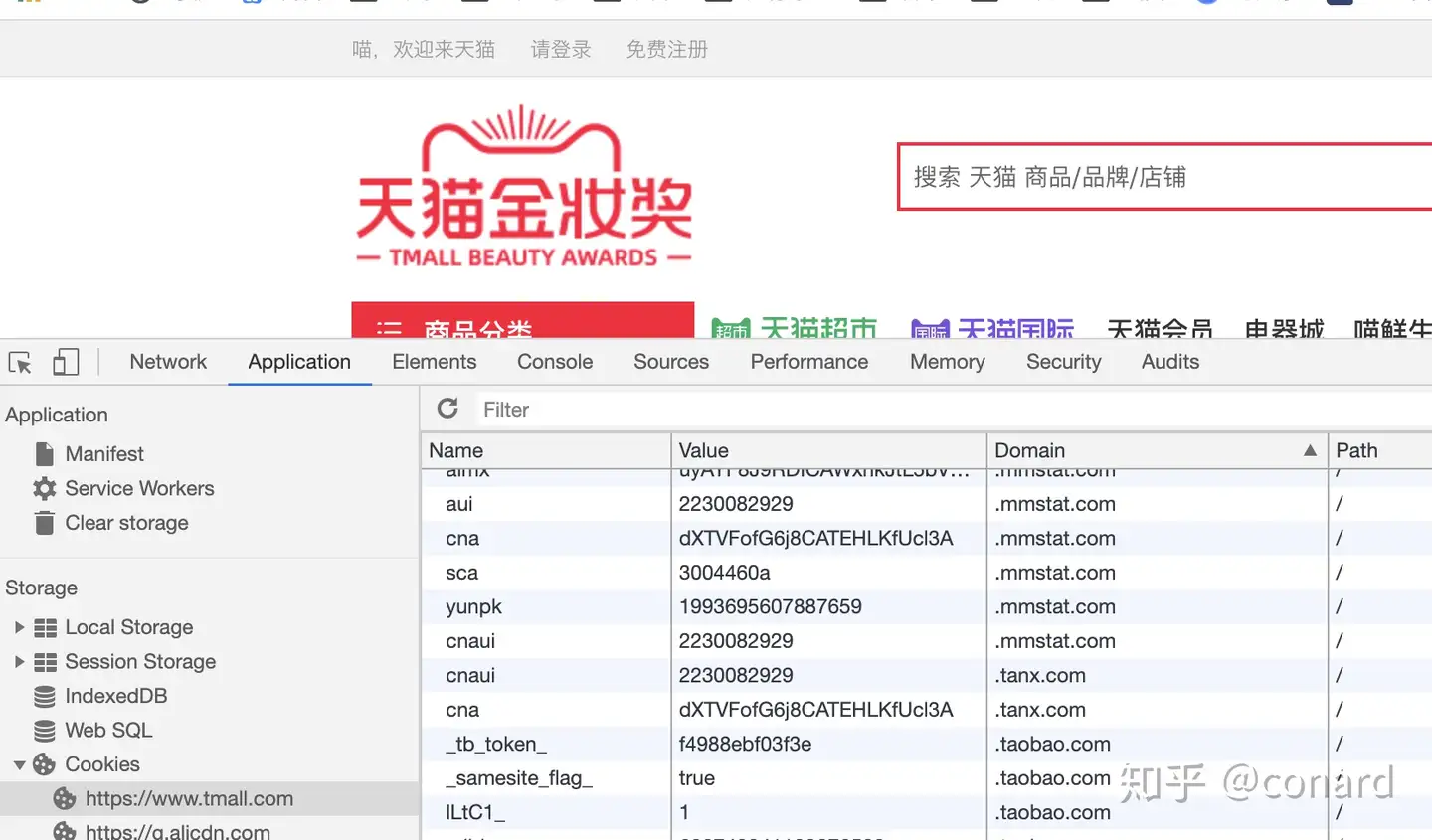Click the www.tmall.com cookie icon

click(65, 799)
